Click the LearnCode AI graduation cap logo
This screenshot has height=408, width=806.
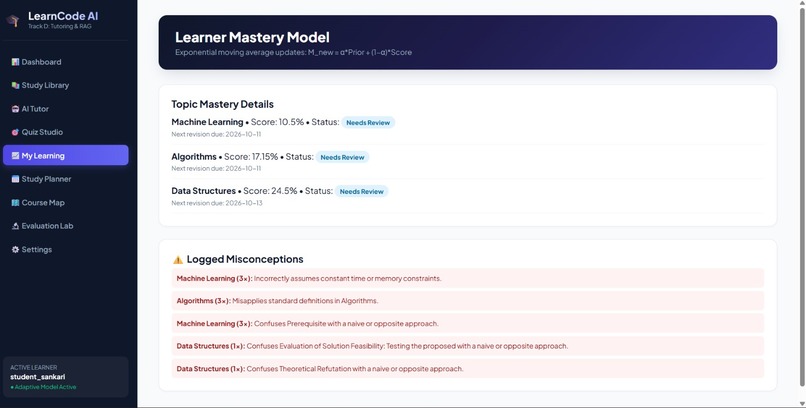click(x=13, y=21)
